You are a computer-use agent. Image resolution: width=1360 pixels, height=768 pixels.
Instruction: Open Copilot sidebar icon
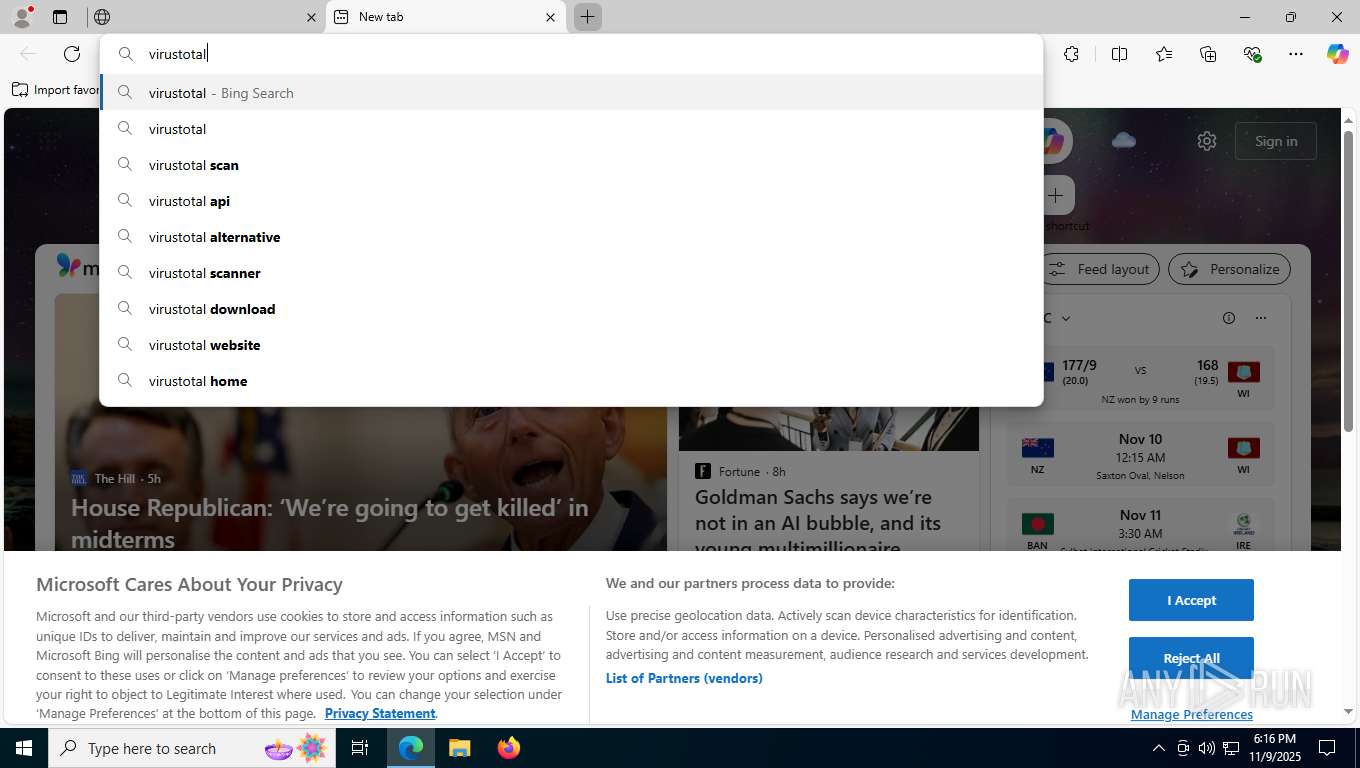(x=1338, y=54)
